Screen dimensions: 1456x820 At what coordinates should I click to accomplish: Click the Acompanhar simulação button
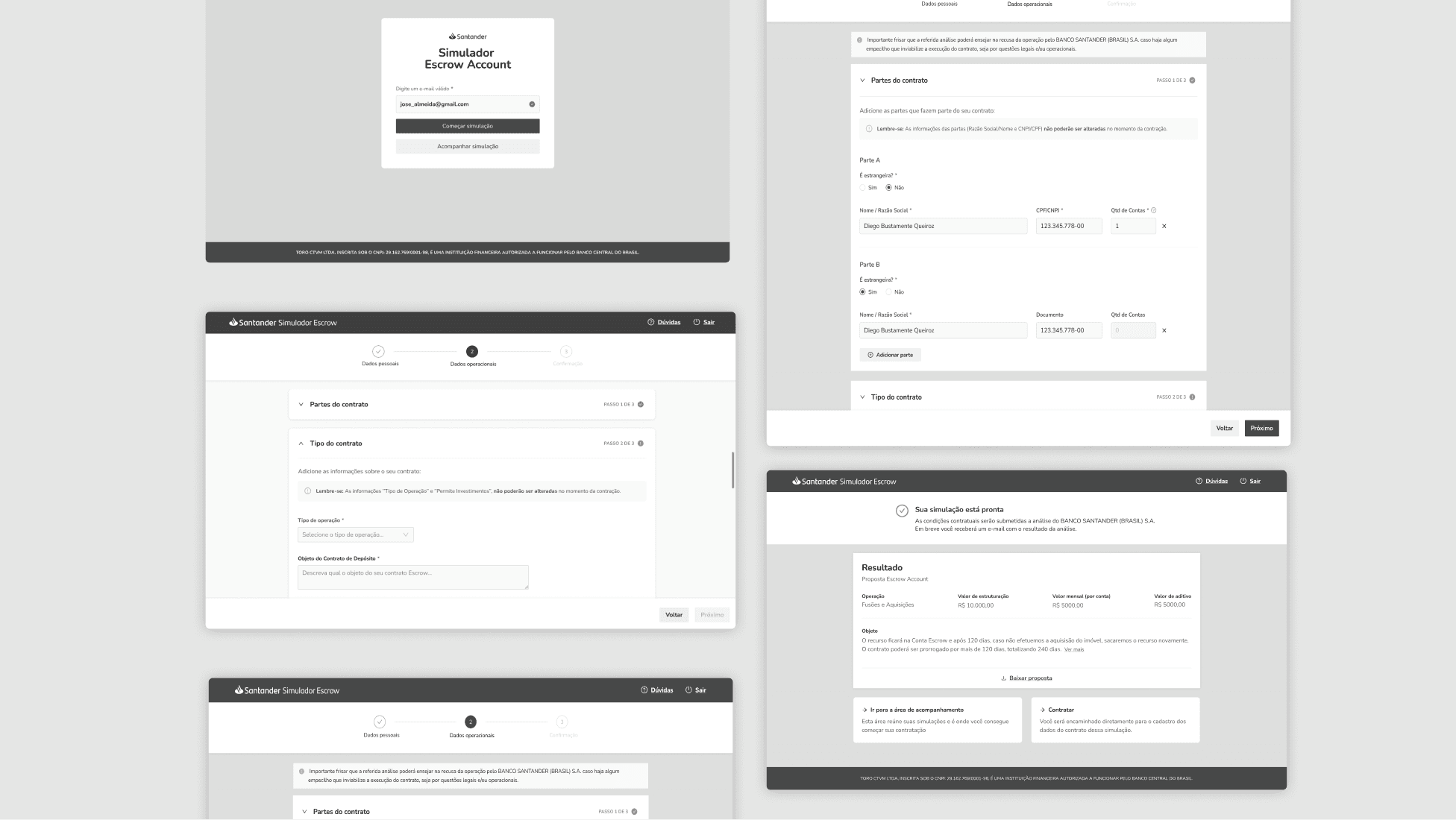click(x=468, y=146)
